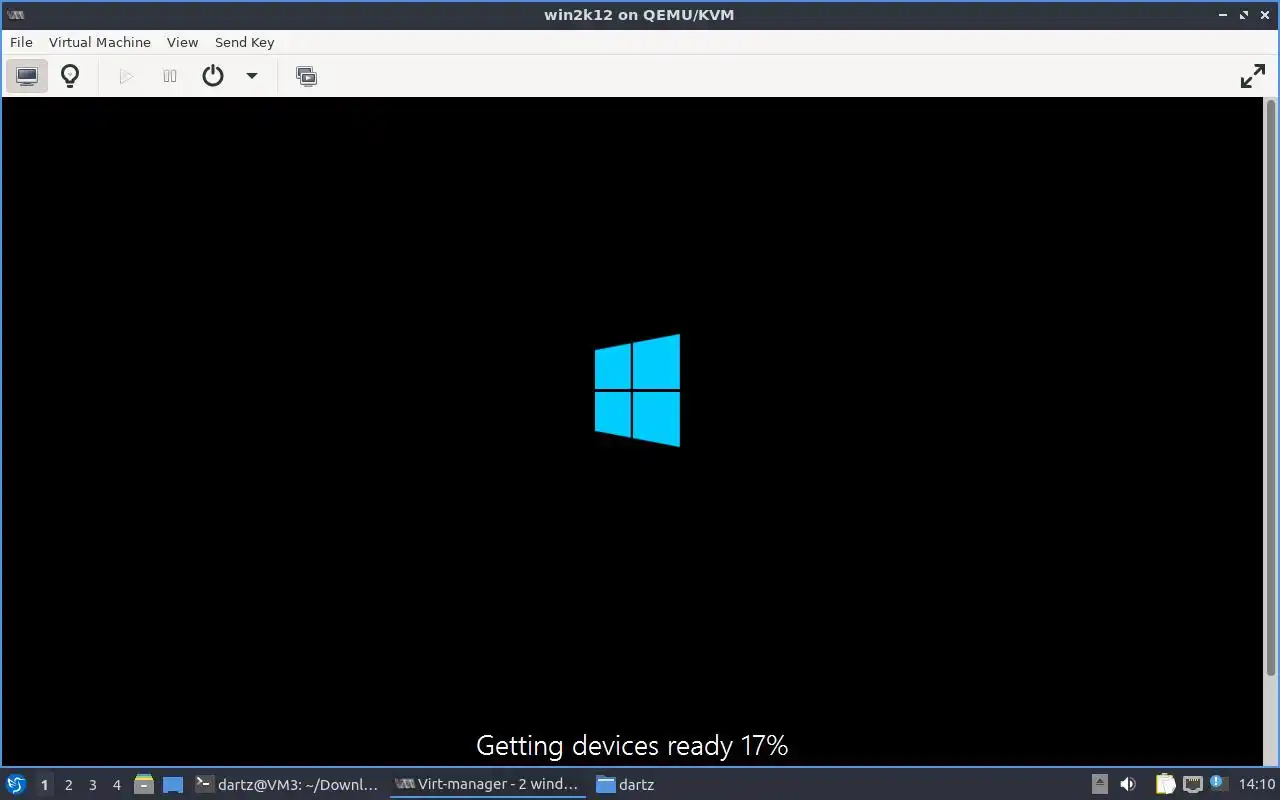Image resolution: width=1280 pixels, height=800 pixels.
Task: Click the 14:10 panel clock
Action: tap(1257, 784)
